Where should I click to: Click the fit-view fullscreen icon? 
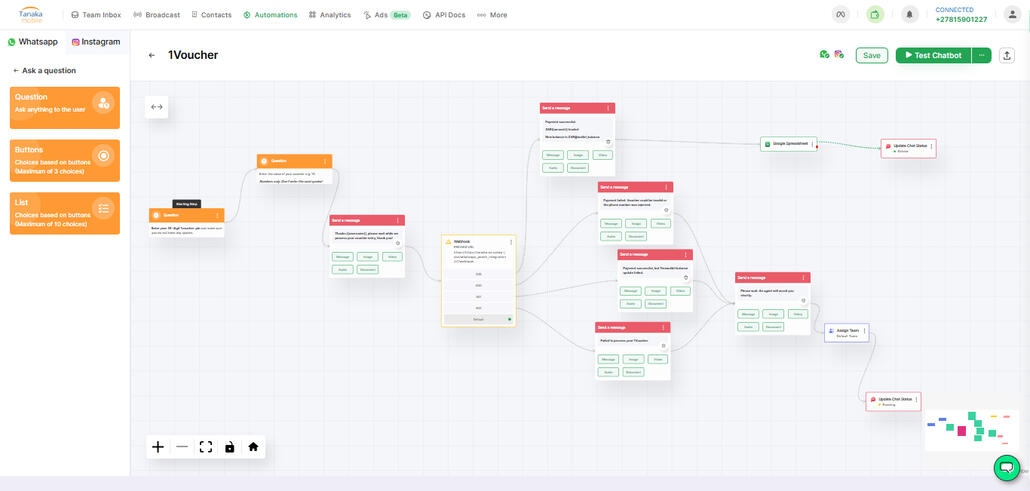206,447
